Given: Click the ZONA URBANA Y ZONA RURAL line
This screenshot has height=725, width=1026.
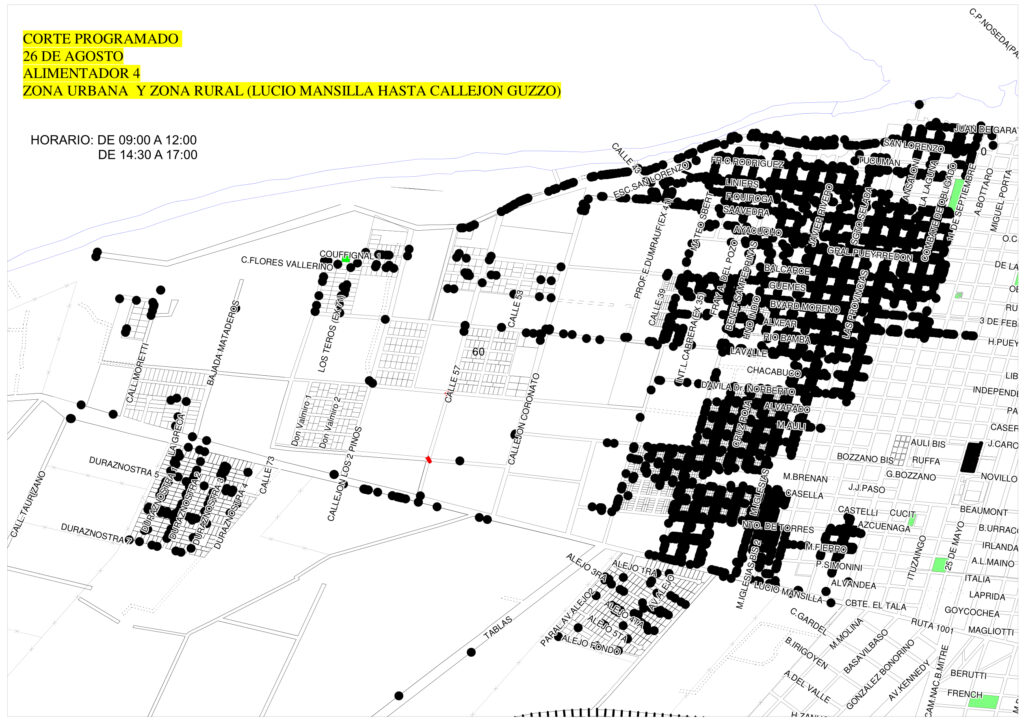Looking at the screenshot, I should (292, 90).
